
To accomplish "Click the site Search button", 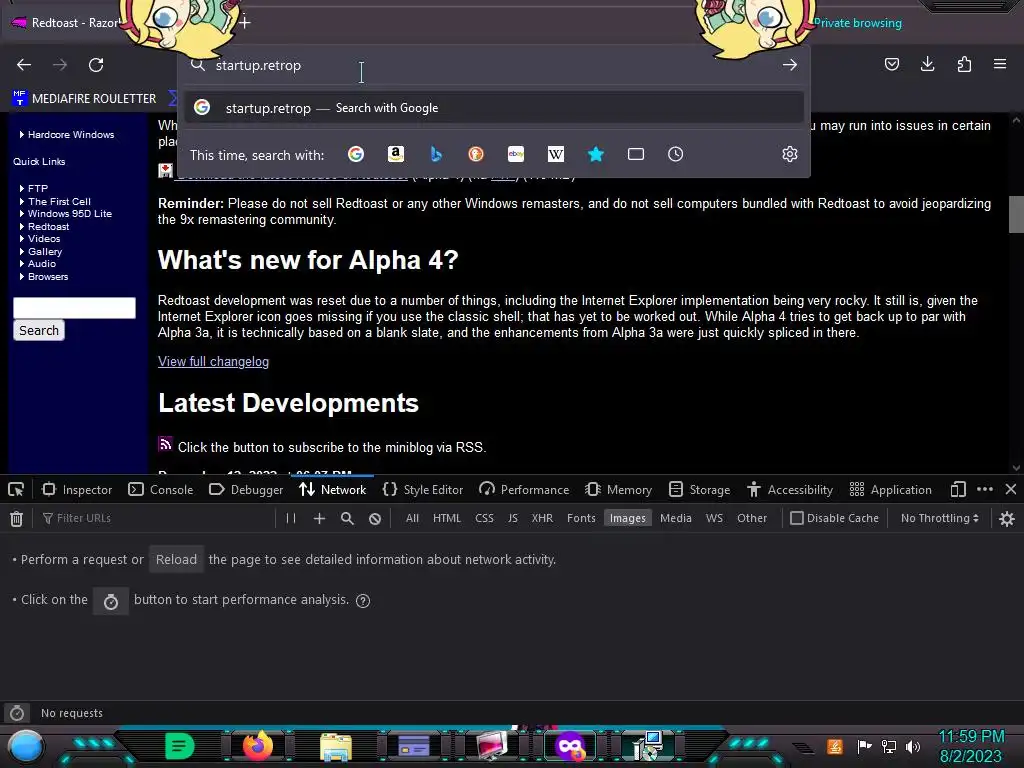I will pos(39,330).
